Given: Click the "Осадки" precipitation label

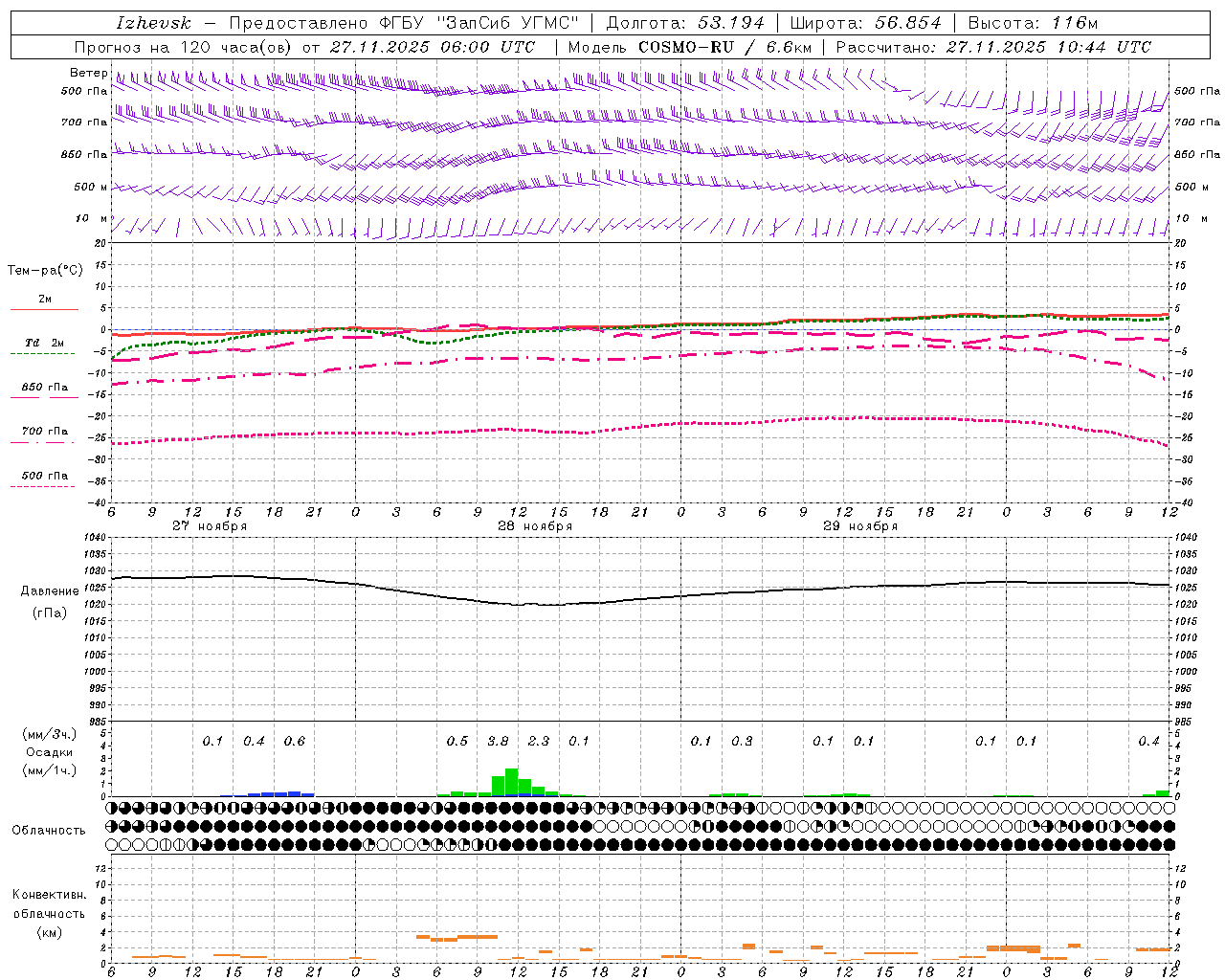Looking at the screenshot, I should point(49,752).
